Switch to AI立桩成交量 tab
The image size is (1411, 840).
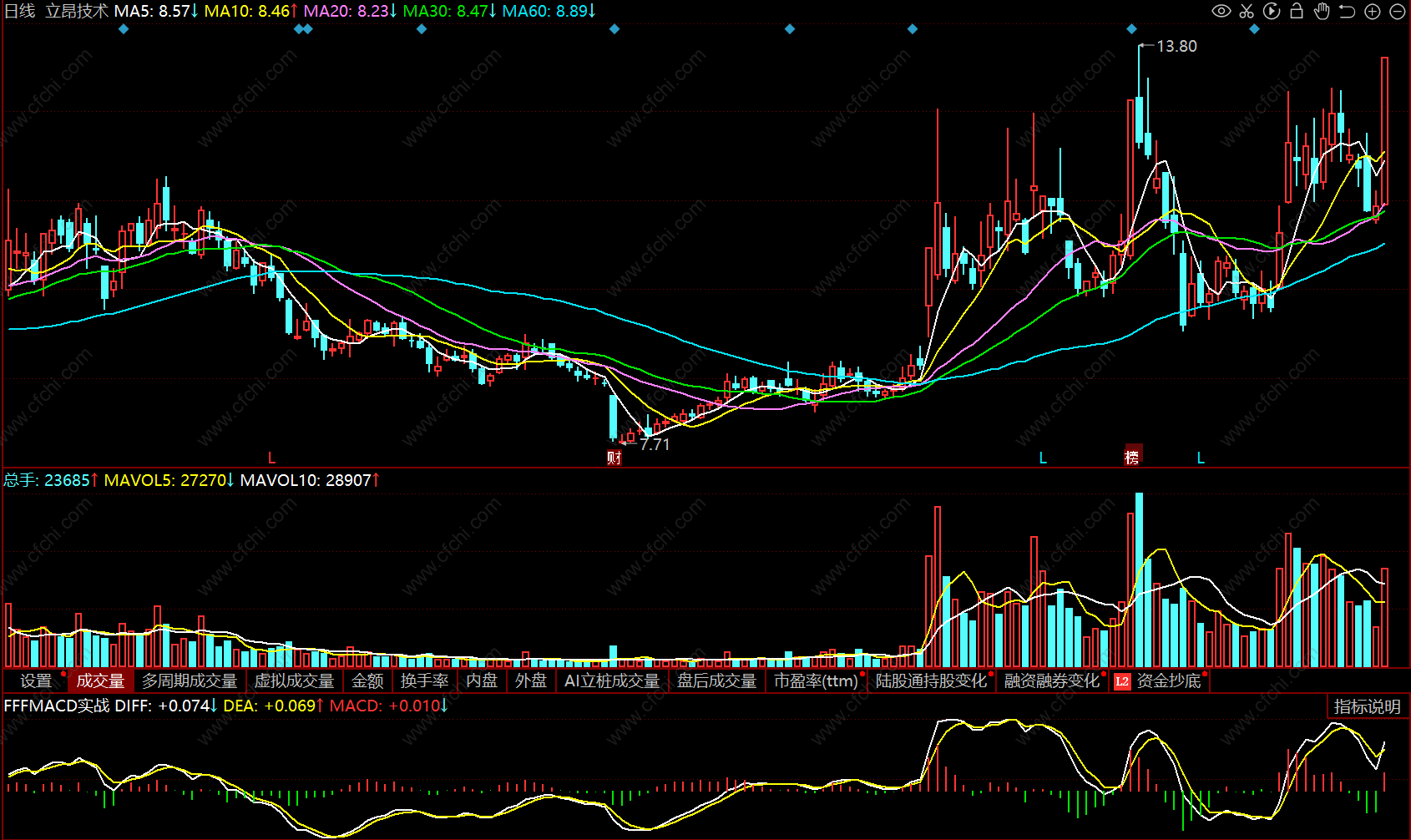(612, 681)
